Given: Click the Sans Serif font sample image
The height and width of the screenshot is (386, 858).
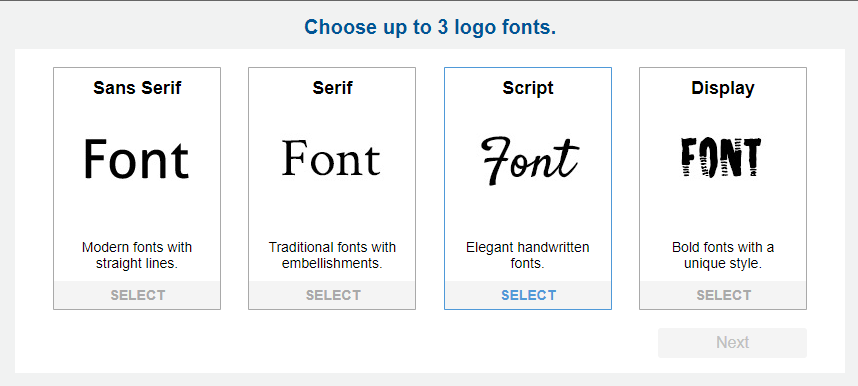Looking at the screenshot, I should 136,158.
